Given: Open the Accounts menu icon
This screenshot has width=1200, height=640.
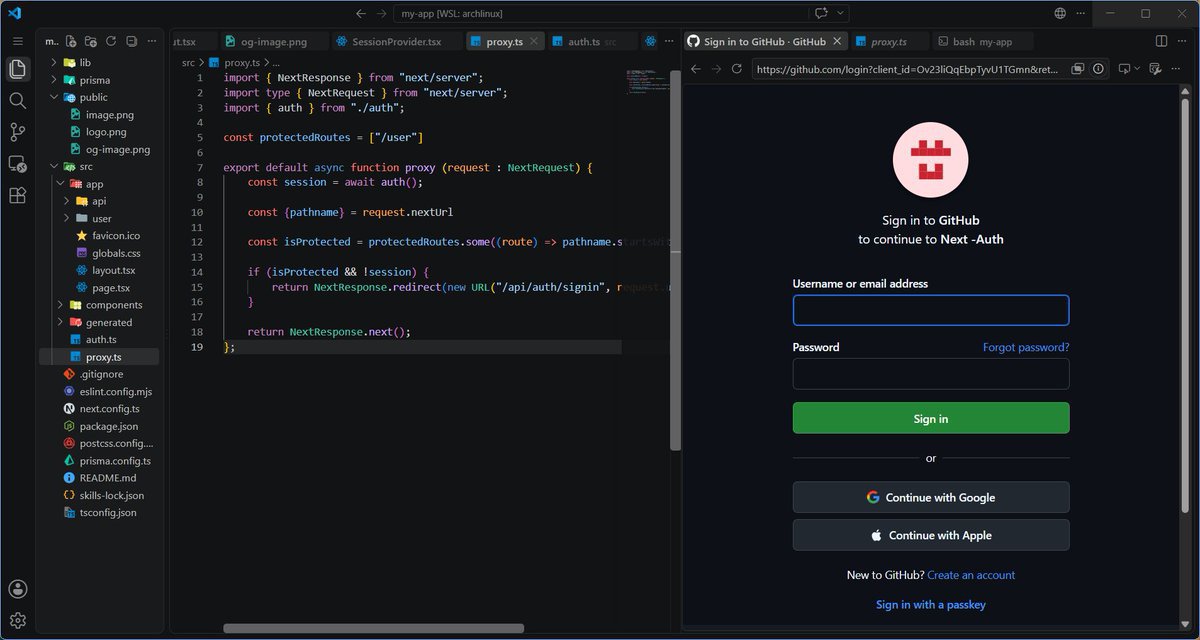Looking at the screenshot, I should point(17,589).
